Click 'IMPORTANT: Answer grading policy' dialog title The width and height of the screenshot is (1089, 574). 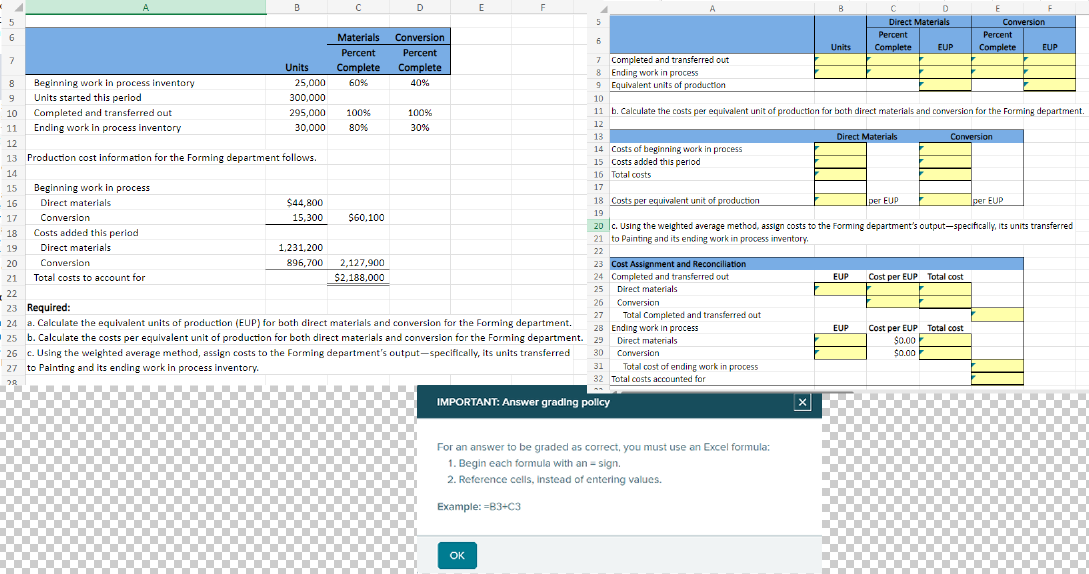click(523, 402)
